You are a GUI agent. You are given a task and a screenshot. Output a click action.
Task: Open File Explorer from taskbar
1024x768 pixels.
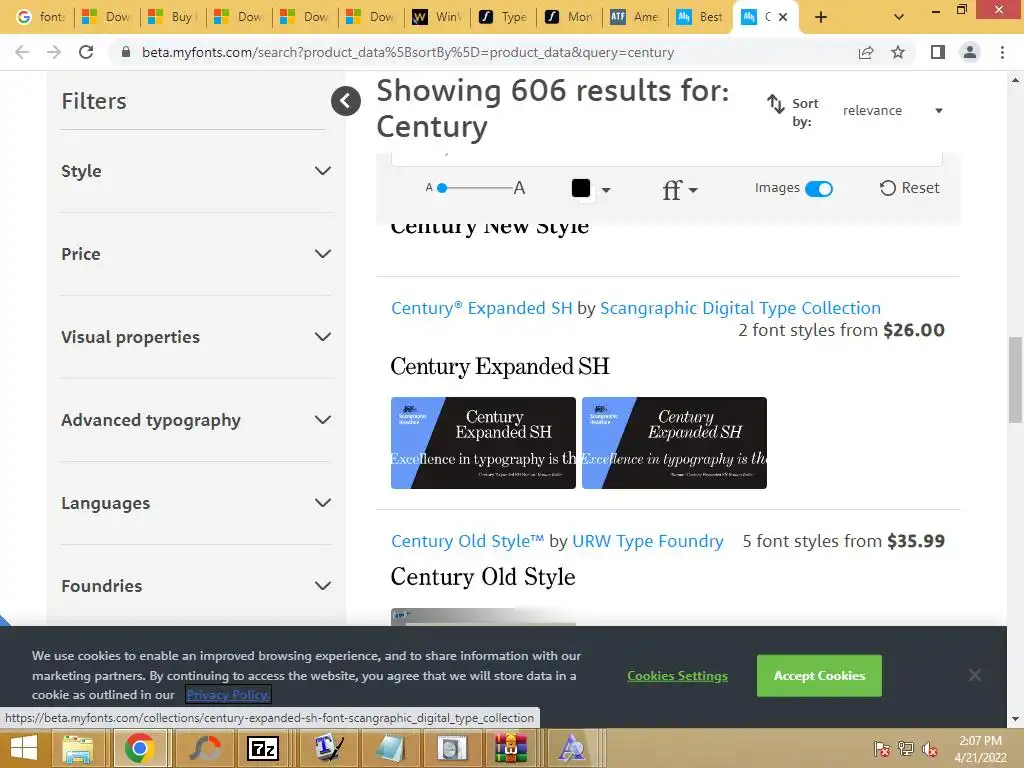click(78, 748)
